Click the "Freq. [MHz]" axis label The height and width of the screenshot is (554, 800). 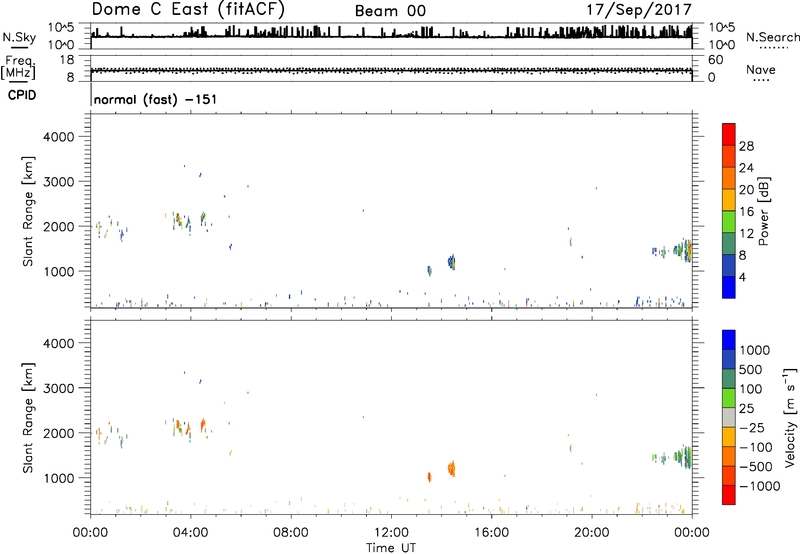(18, 67)
